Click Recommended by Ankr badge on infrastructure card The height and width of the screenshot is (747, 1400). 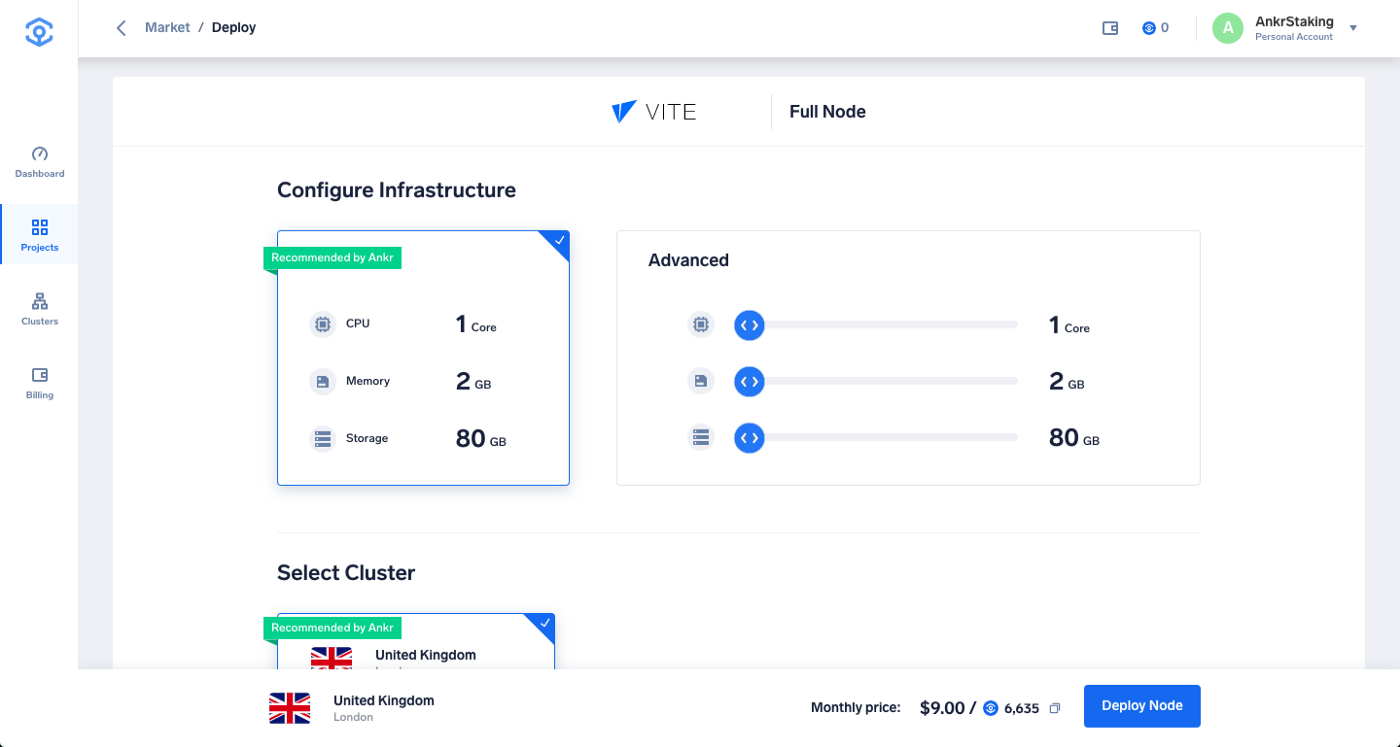coord(332,257)
